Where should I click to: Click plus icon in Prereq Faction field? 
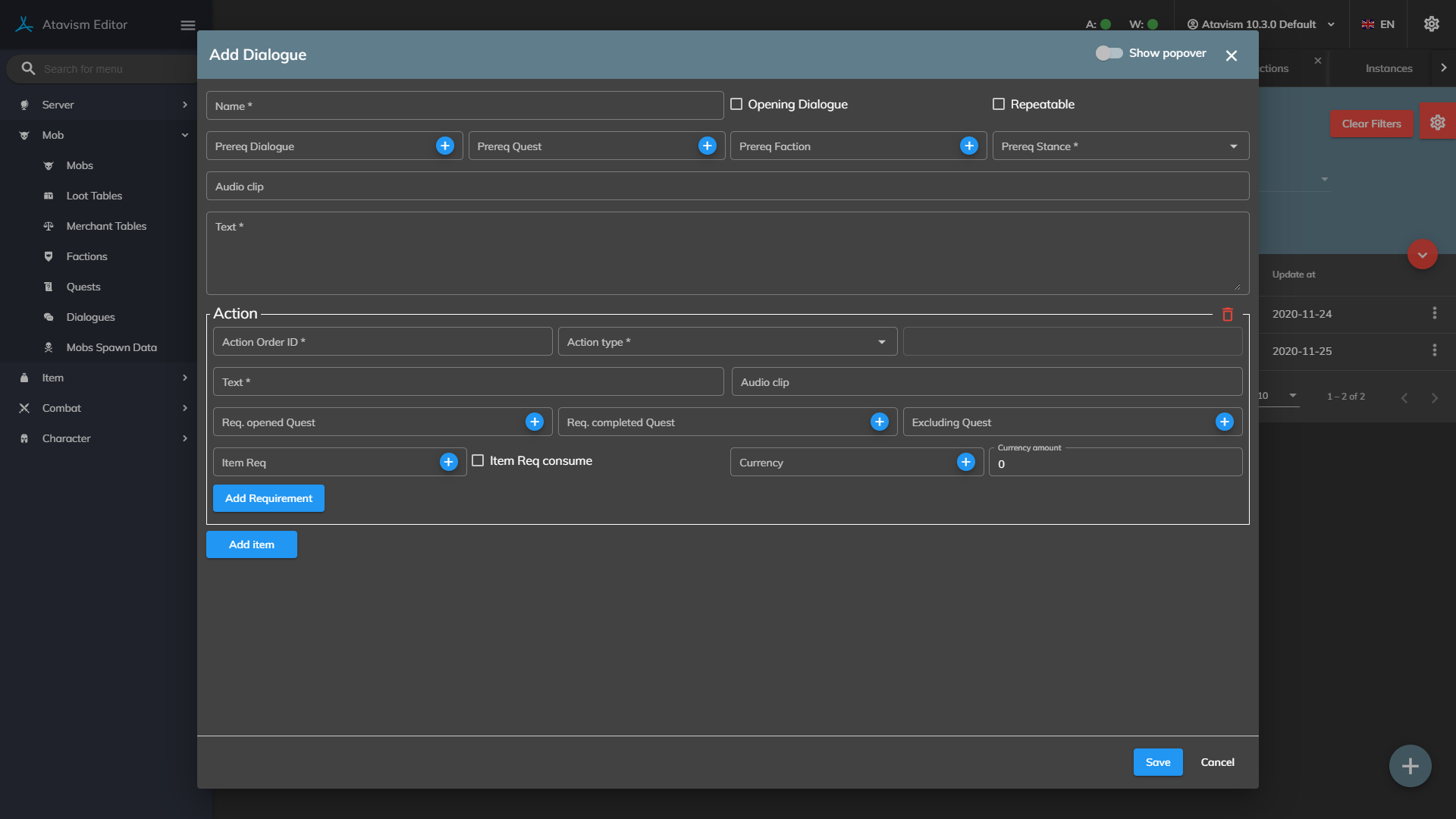coord(969,146)
